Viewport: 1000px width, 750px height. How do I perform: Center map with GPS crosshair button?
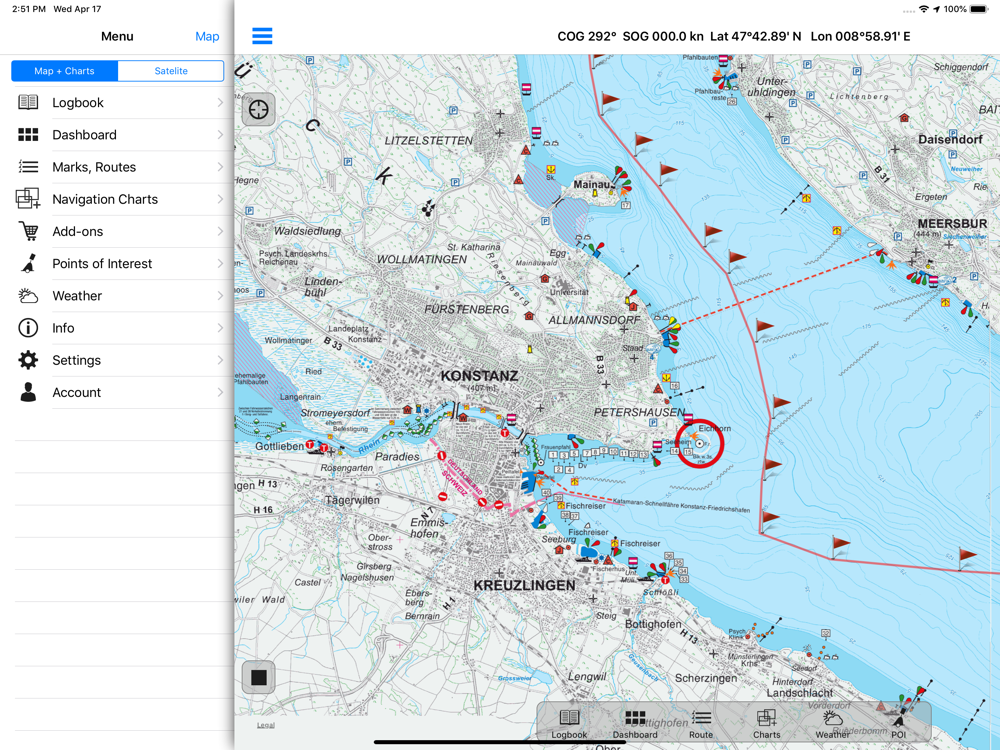coord(259,109)
